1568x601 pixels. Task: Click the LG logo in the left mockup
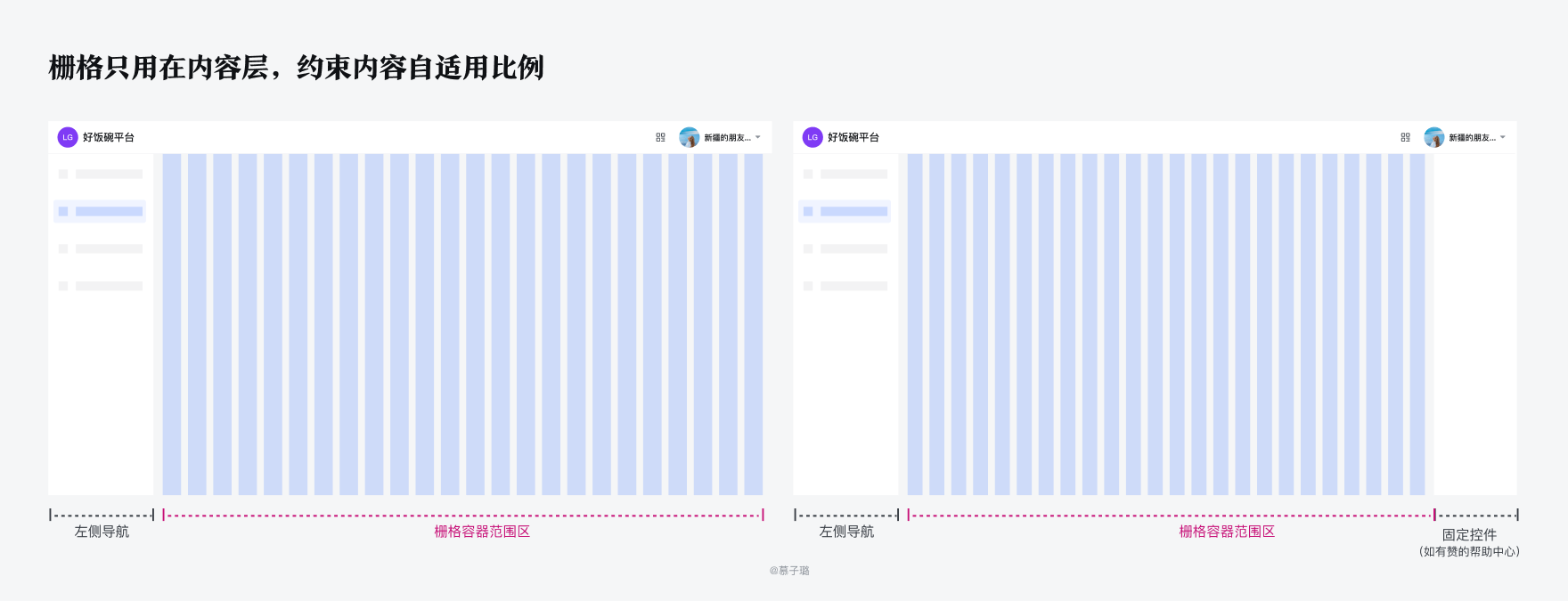[x=68, y=137]
